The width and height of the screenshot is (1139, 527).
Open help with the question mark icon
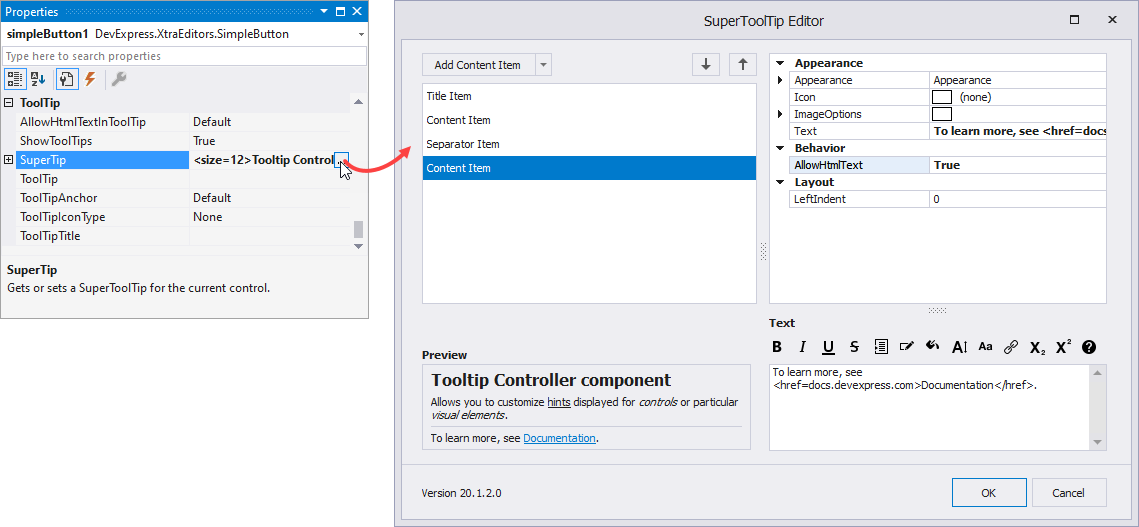pos(1089,347)
